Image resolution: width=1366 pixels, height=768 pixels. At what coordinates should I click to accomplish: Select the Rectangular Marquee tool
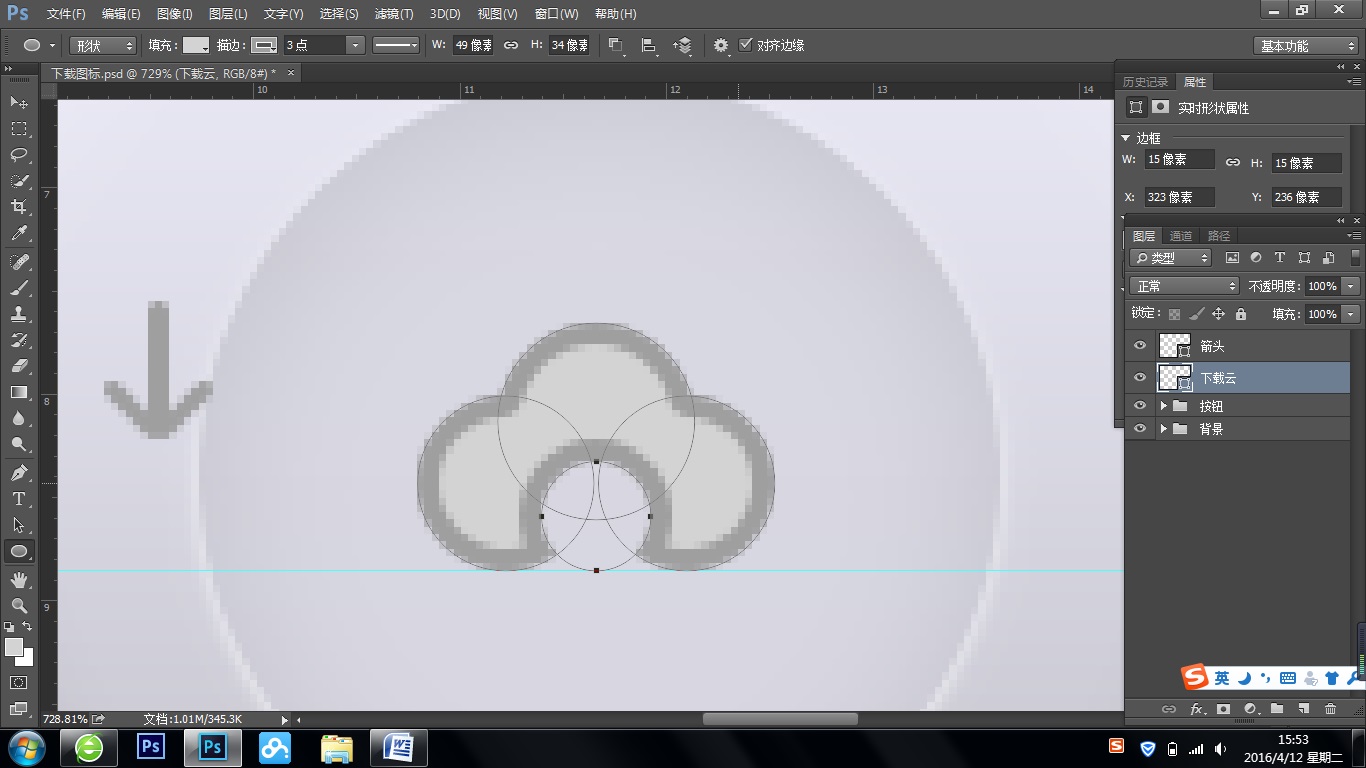coord(19,129)
